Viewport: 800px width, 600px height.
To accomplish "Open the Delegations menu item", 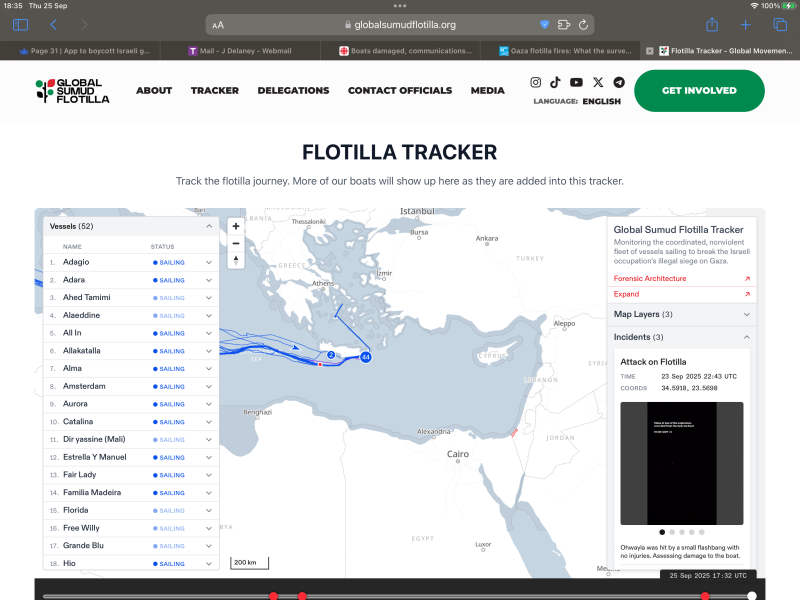I will tap(293, 91).
